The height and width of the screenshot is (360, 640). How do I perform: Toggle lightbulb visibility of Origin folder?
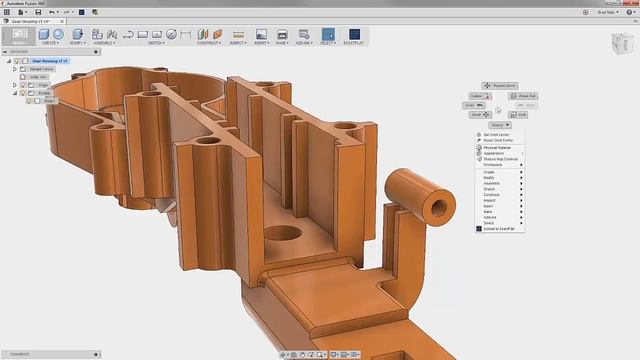tap(23, 85)
